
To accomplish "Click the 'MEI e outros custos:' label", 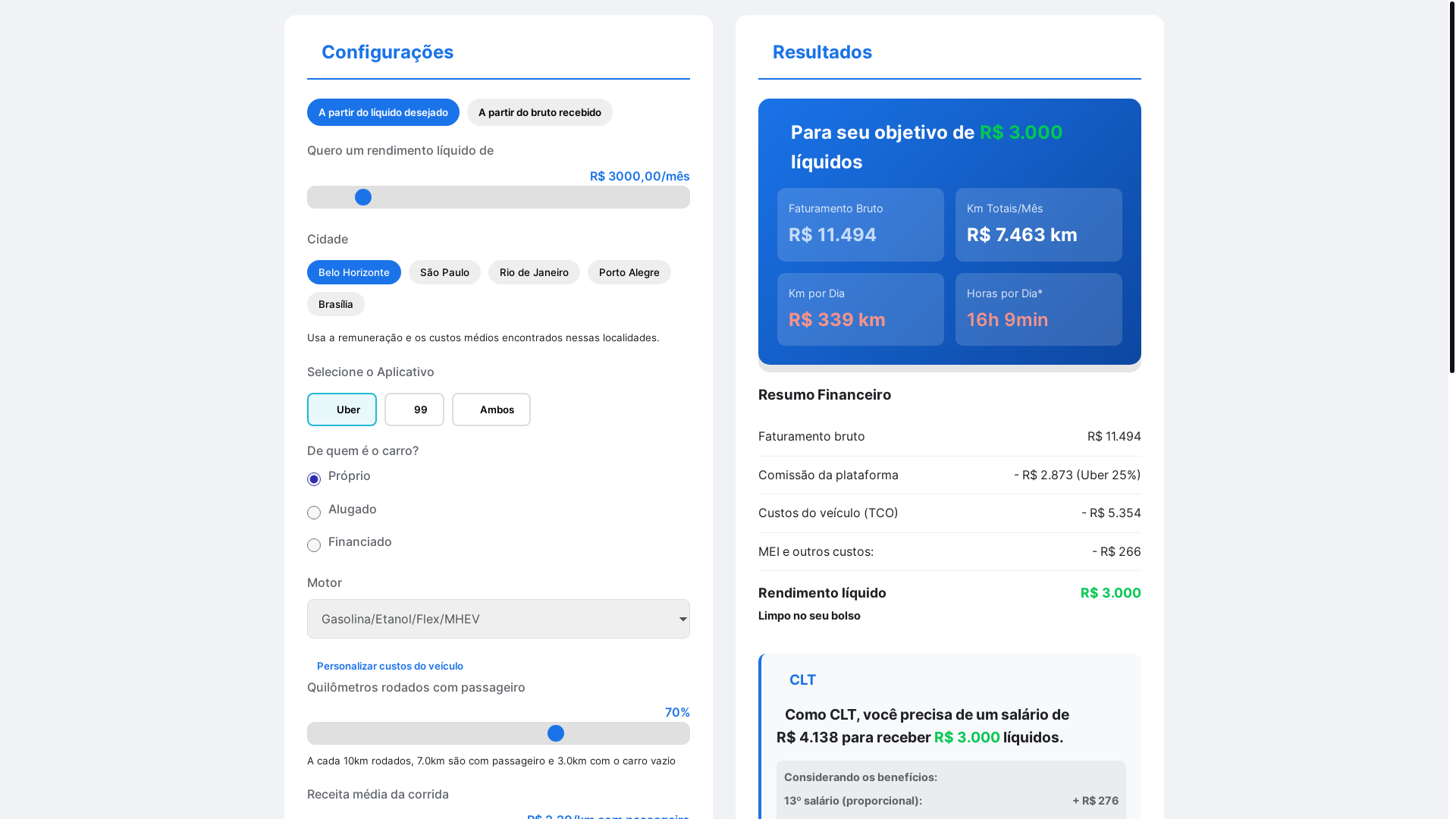I will (x=816, y=551).
